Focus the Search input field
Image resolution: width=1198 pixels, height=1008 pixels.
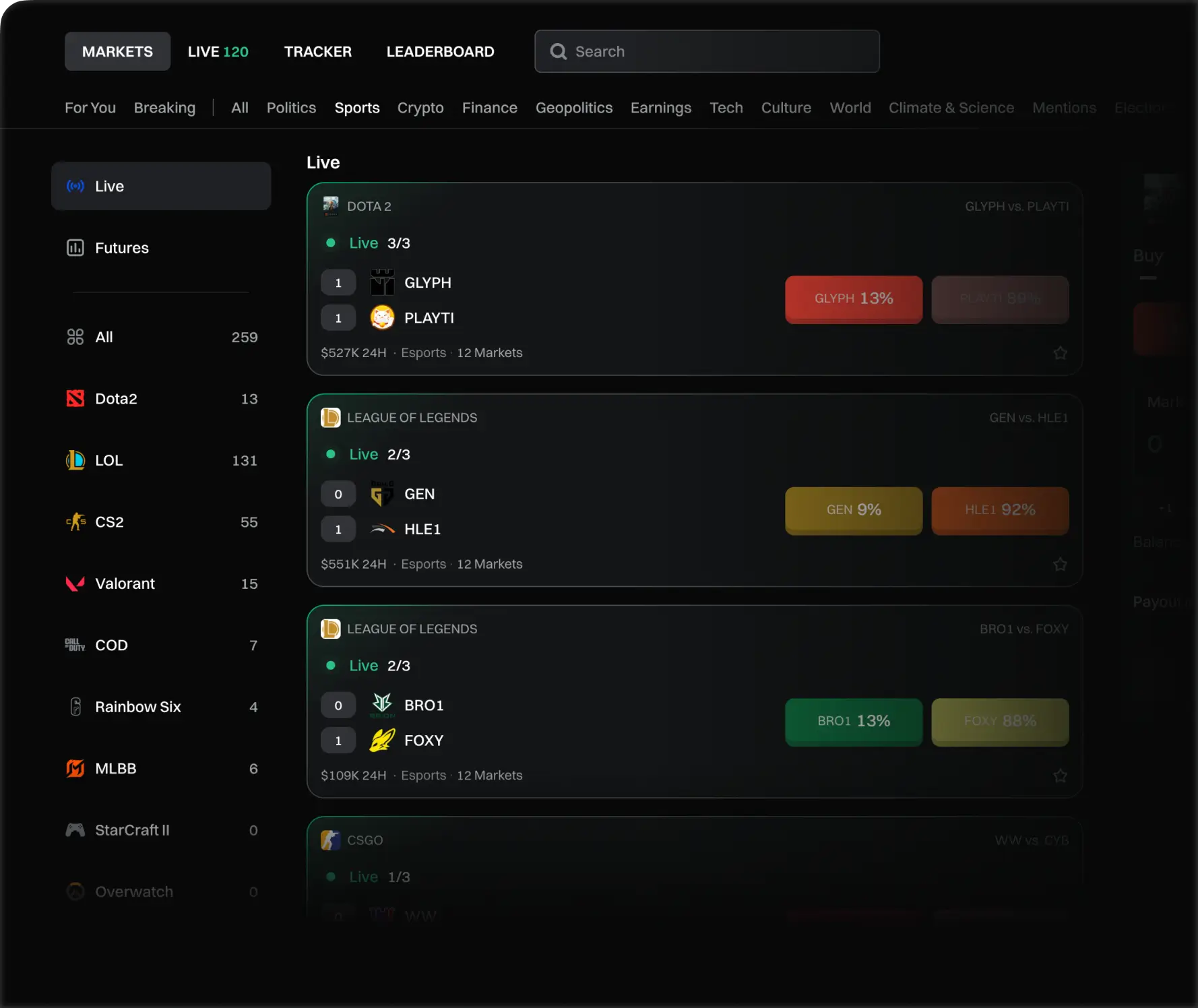(x=707, y=51)
